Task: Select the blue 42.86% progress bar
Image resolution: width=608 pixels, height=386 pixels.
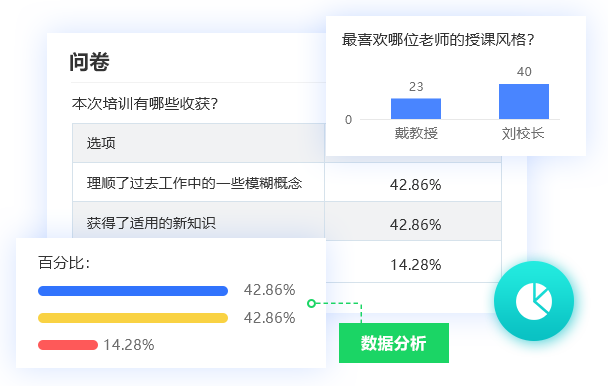Action: (x=133, y=291)
